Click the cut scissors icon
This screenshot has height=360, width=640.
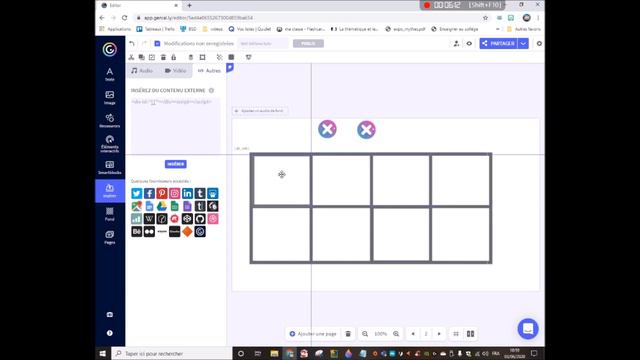click(x=131, y=57)
